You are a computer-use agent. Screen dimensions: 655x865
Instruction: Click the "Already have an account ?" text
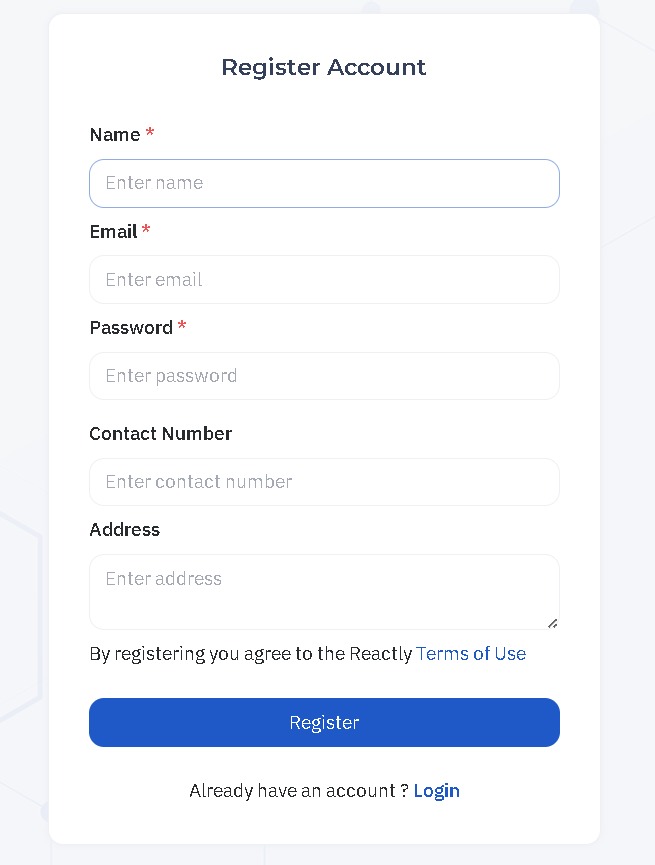[298, 791]
